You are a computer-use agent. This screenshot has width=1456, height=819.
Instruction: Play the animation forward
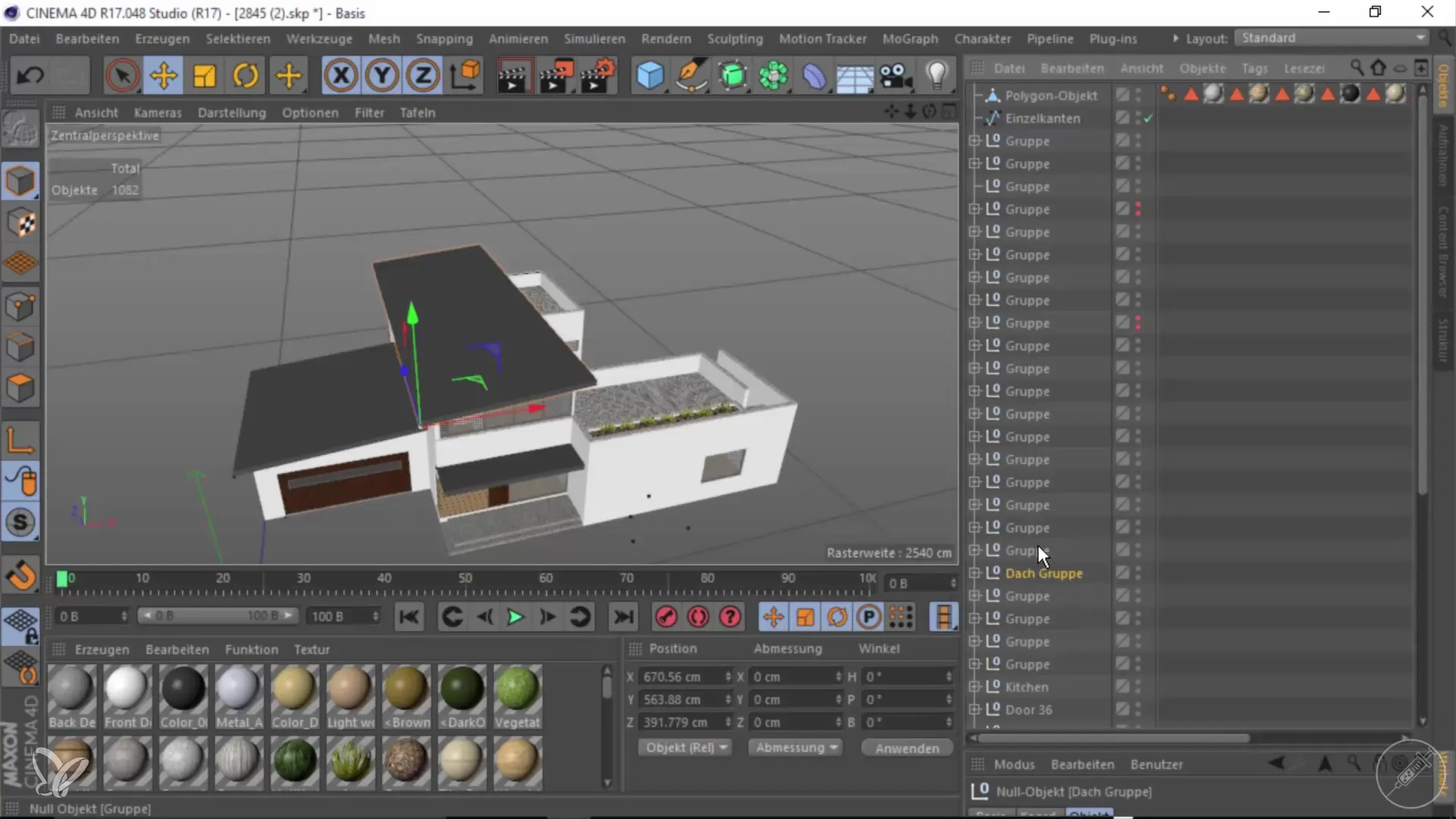[515, 617]
